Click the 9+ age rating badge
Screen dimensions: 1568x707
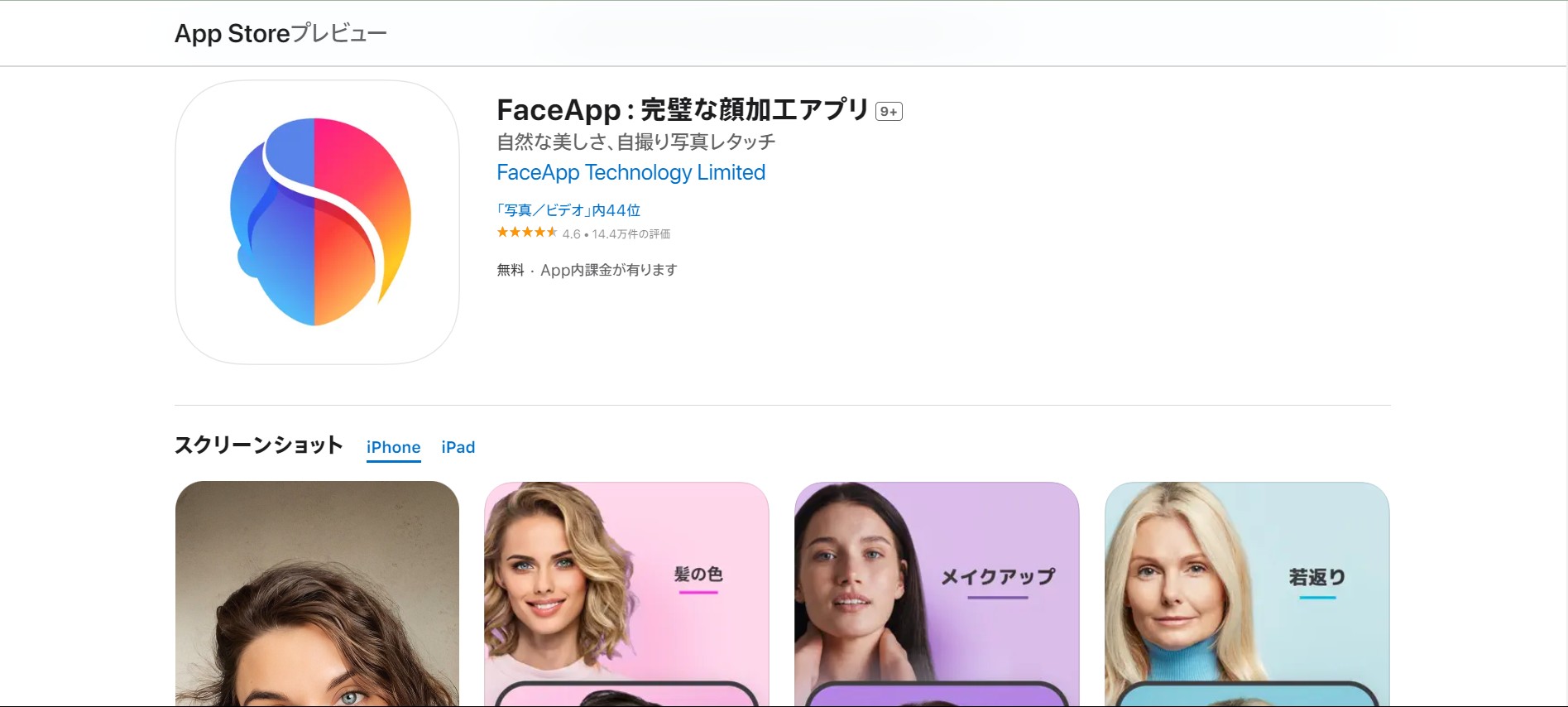point(889,112)
